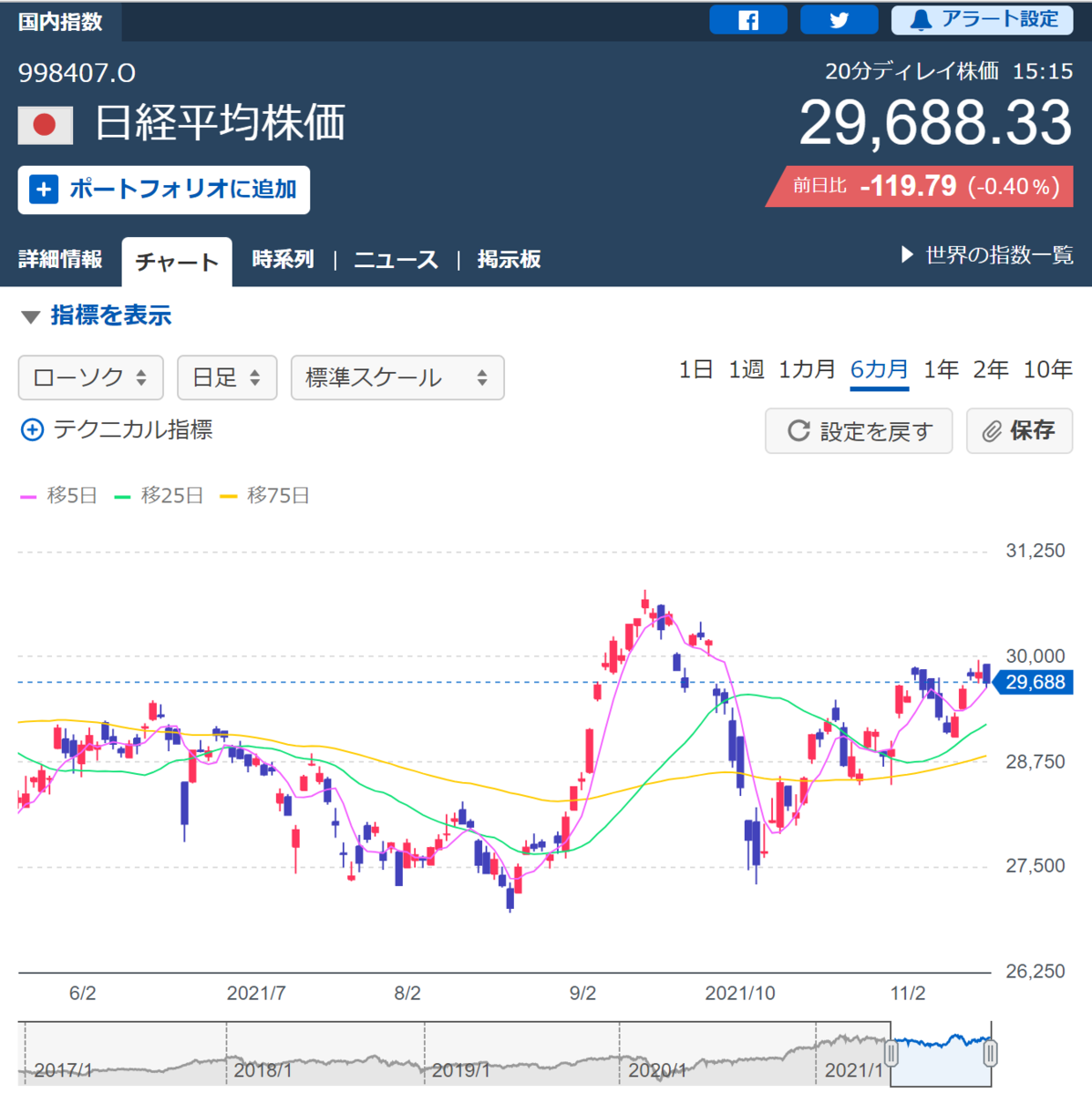
Task: Open the 日足 interval dropdown
Action: click(226, 377)
